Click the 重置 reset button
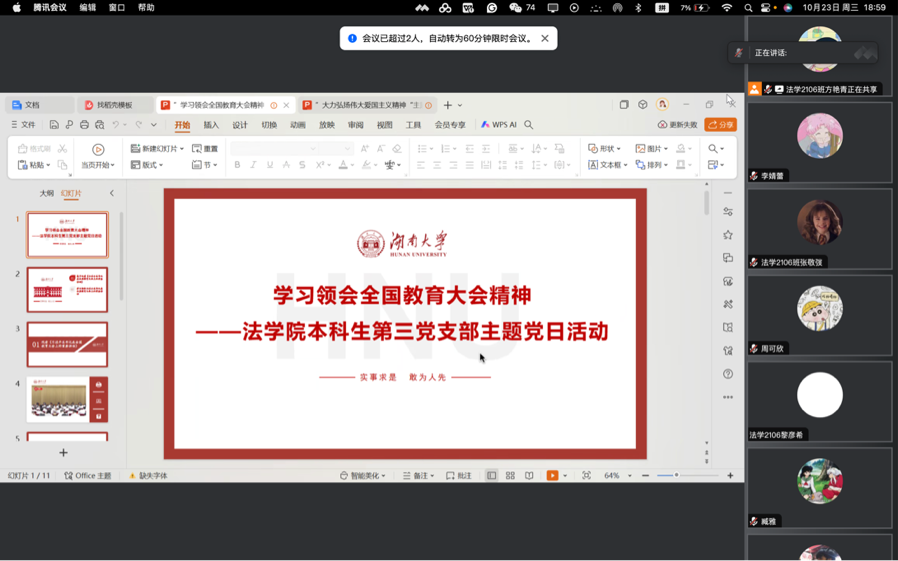The width and height of the screenshot is (898, 561). point(205,149)
